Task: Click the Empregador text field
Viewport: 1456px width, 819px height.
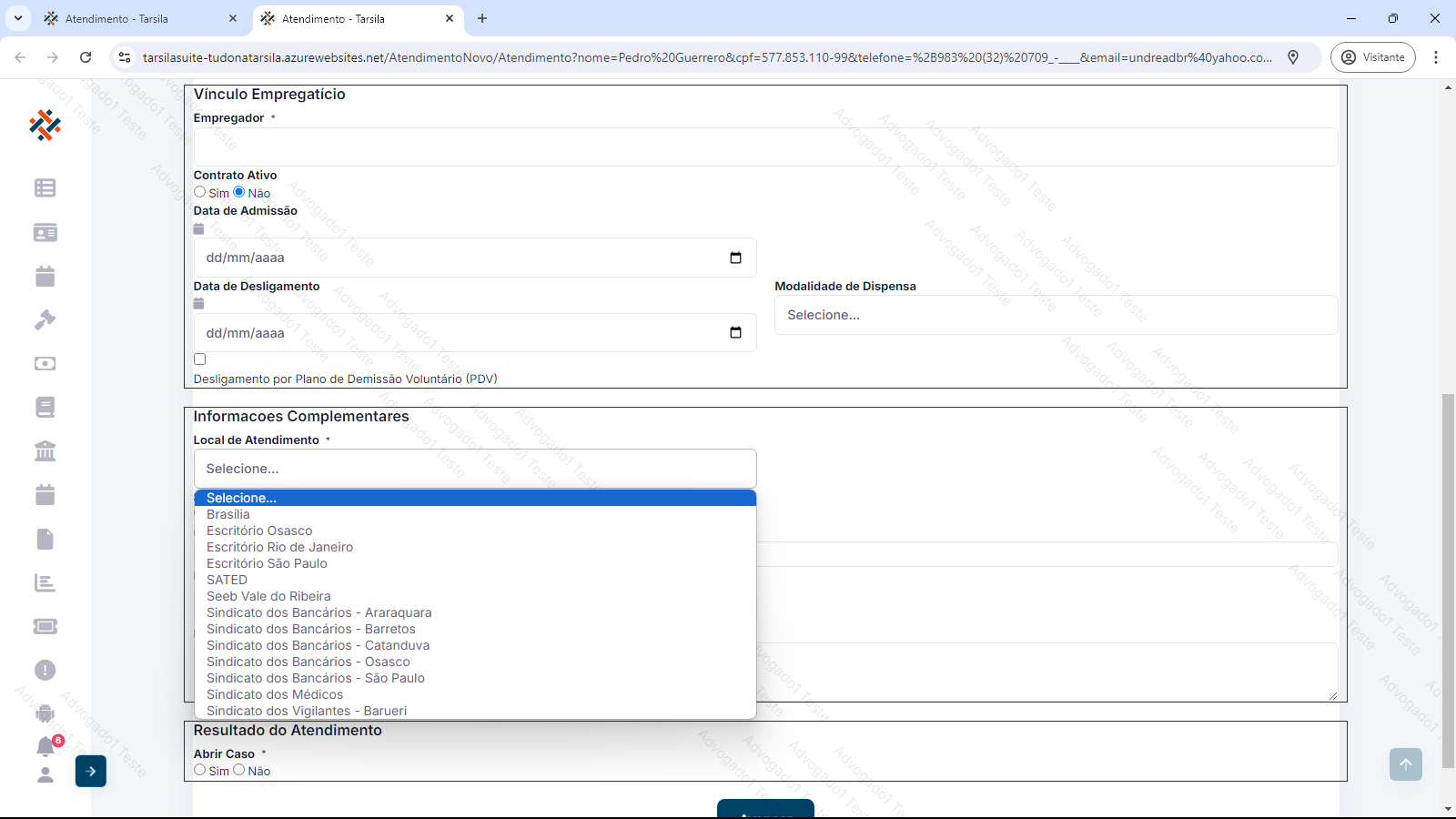Action: (764, 147)
